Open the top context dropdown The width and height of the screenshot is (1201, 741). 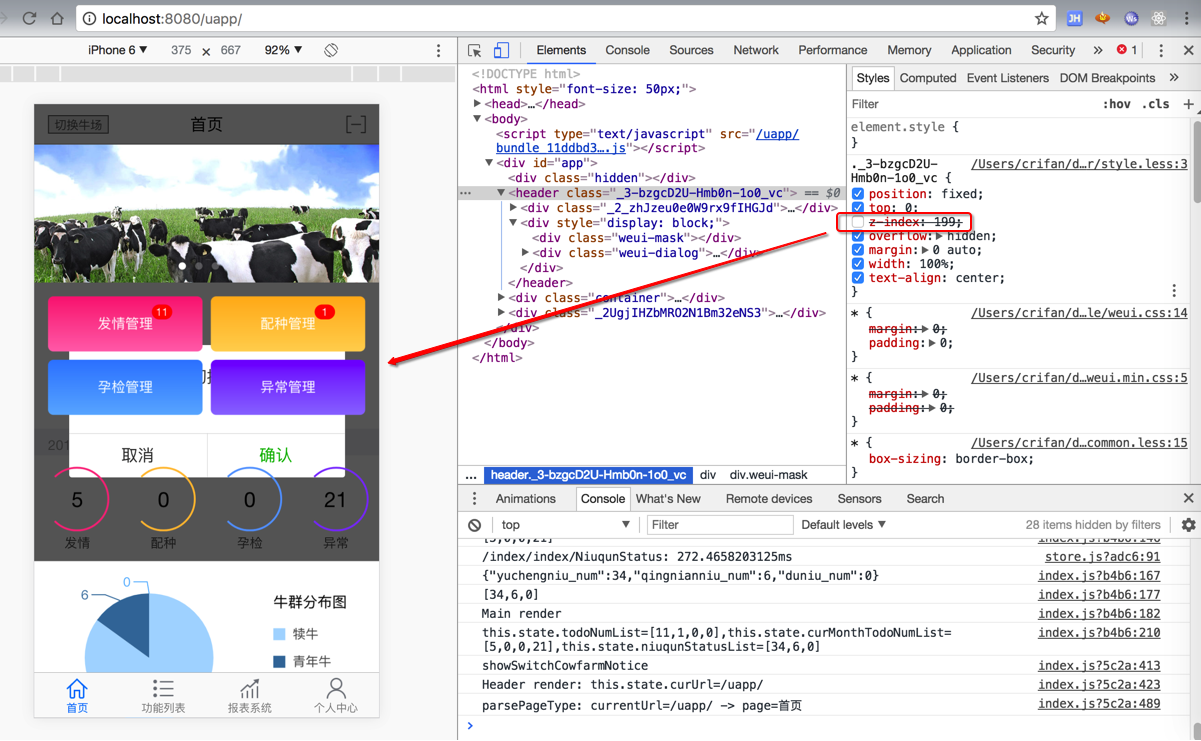click(566, 525)
